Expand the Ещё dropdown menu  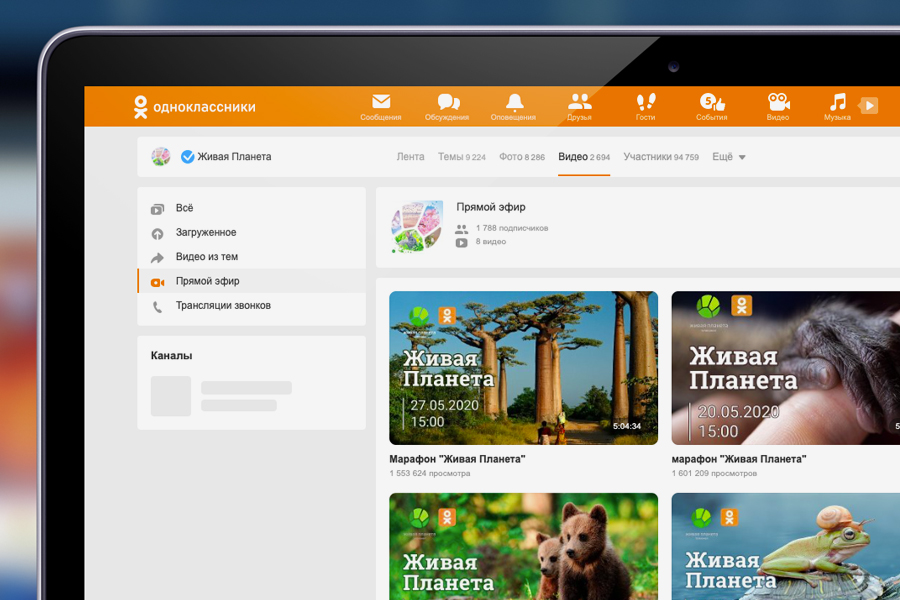(x=728, y=157)
